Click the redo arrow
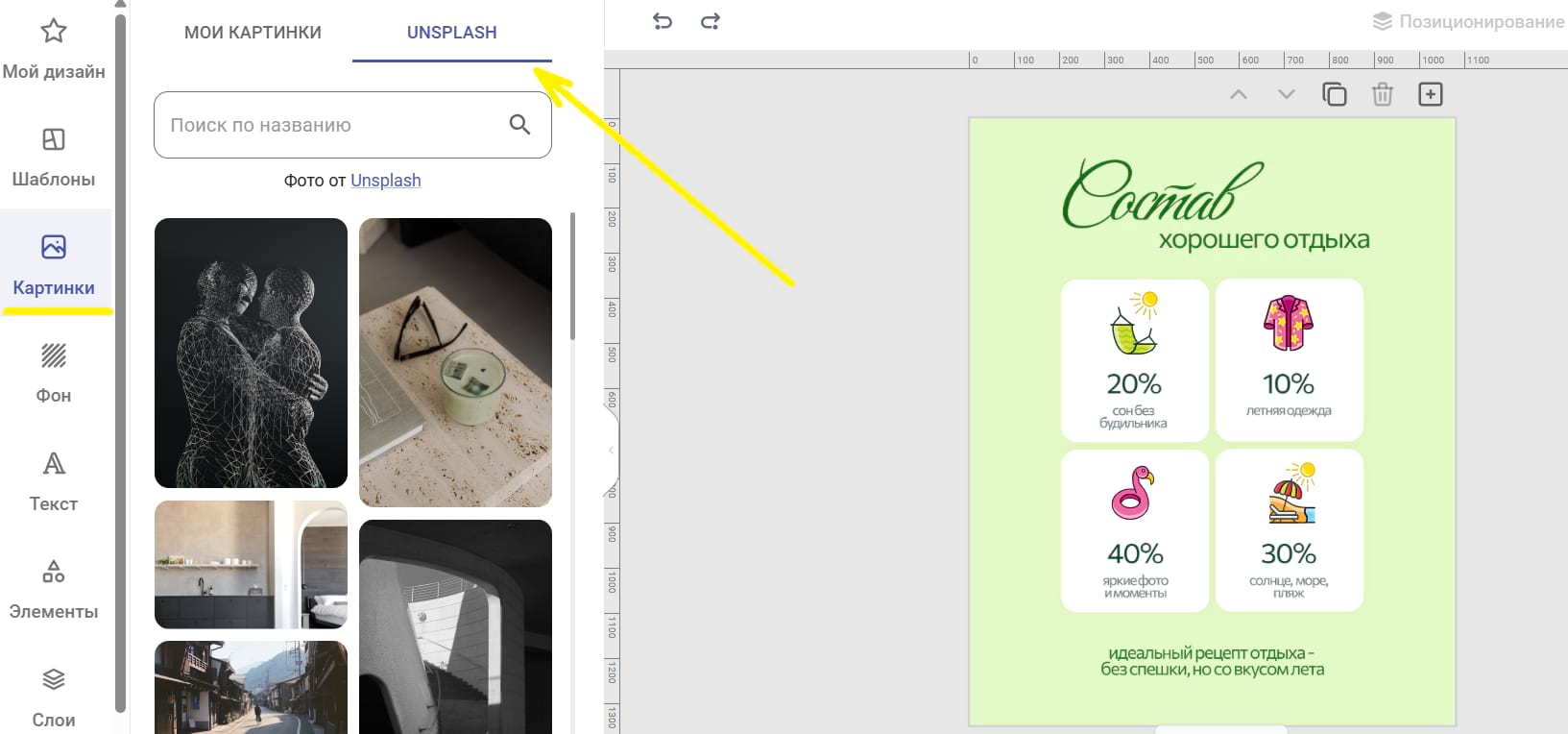 point(711,21)
